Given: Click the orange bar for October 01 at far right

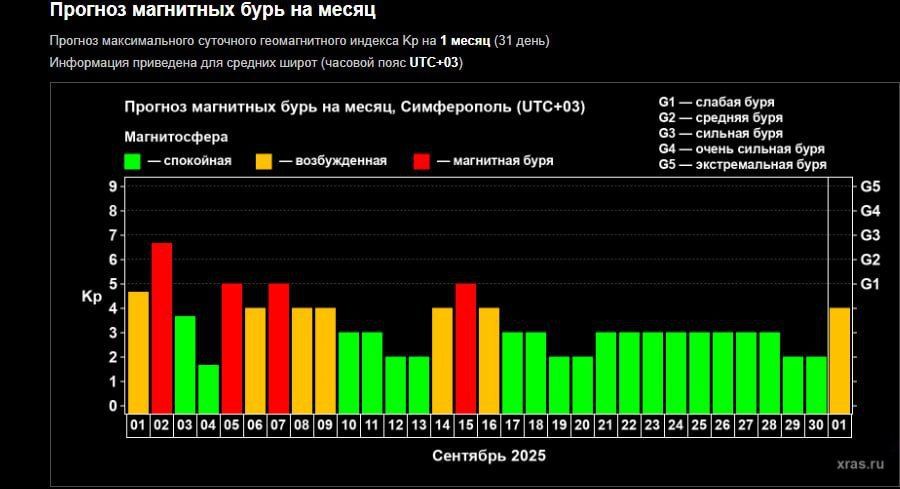Looking at the screenshot, I should click(840, 360).
